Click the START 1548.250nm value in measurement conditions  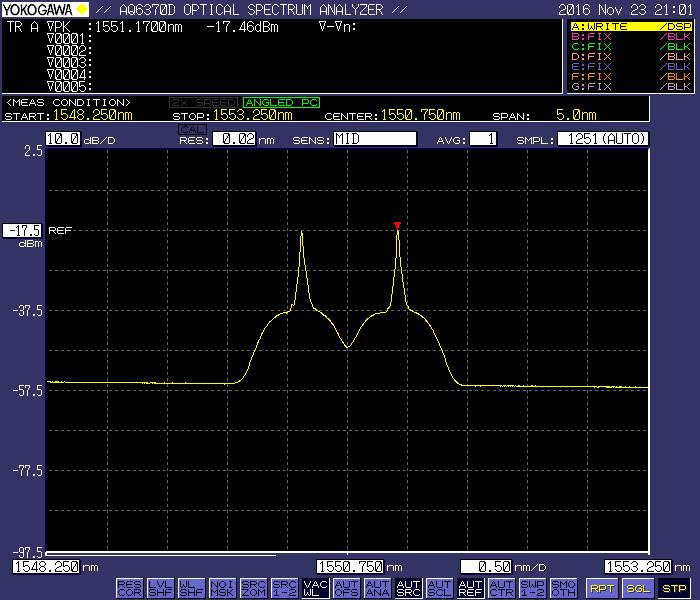point(93,115)
